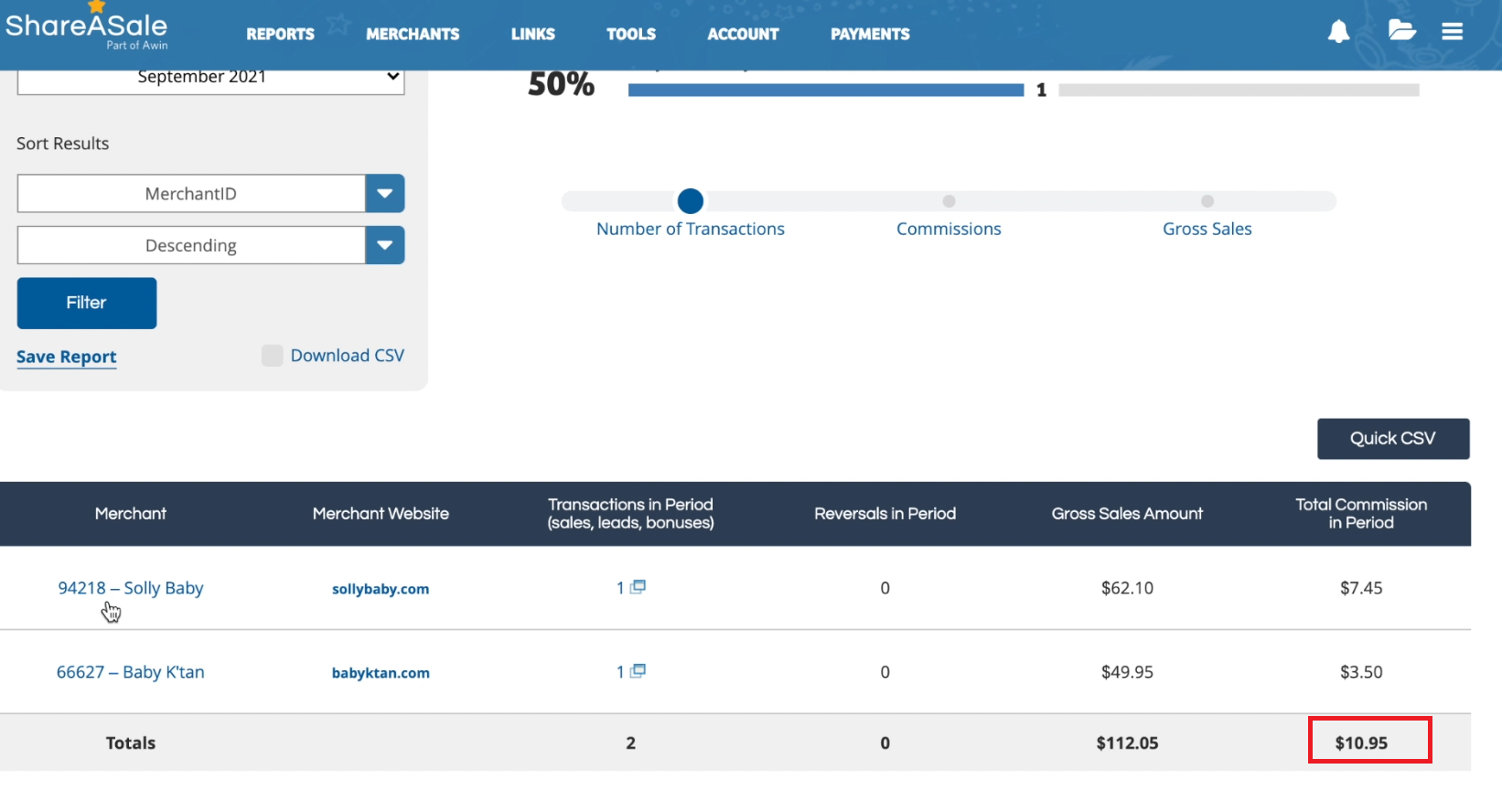Open the 66627 – Baby K'tan merchant link
The width and height of the screenshot is (1502, 812).
pos(131,672)
